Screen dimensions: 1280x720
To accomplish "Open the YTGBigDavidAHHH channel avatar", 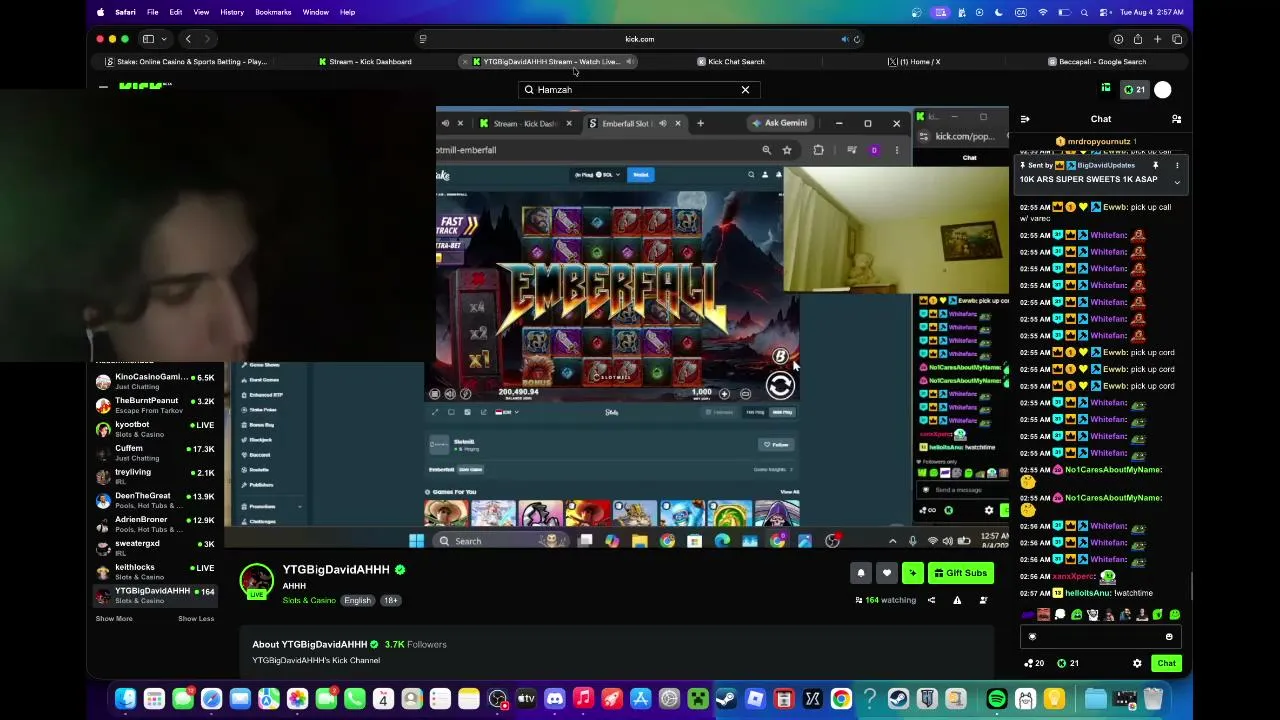I will click(x=256, y=581).
